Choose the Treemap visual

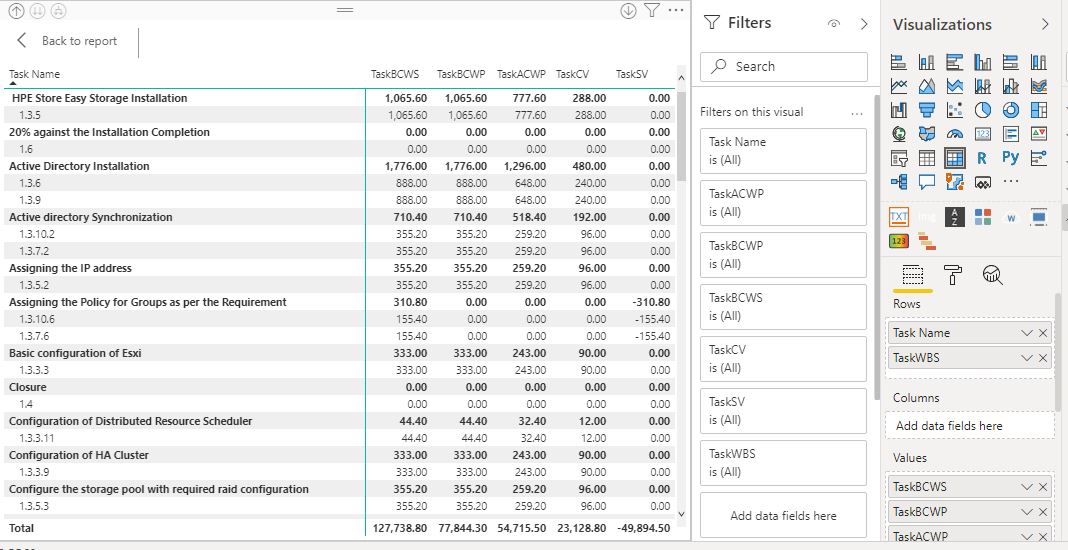[x=1039, y=110]
